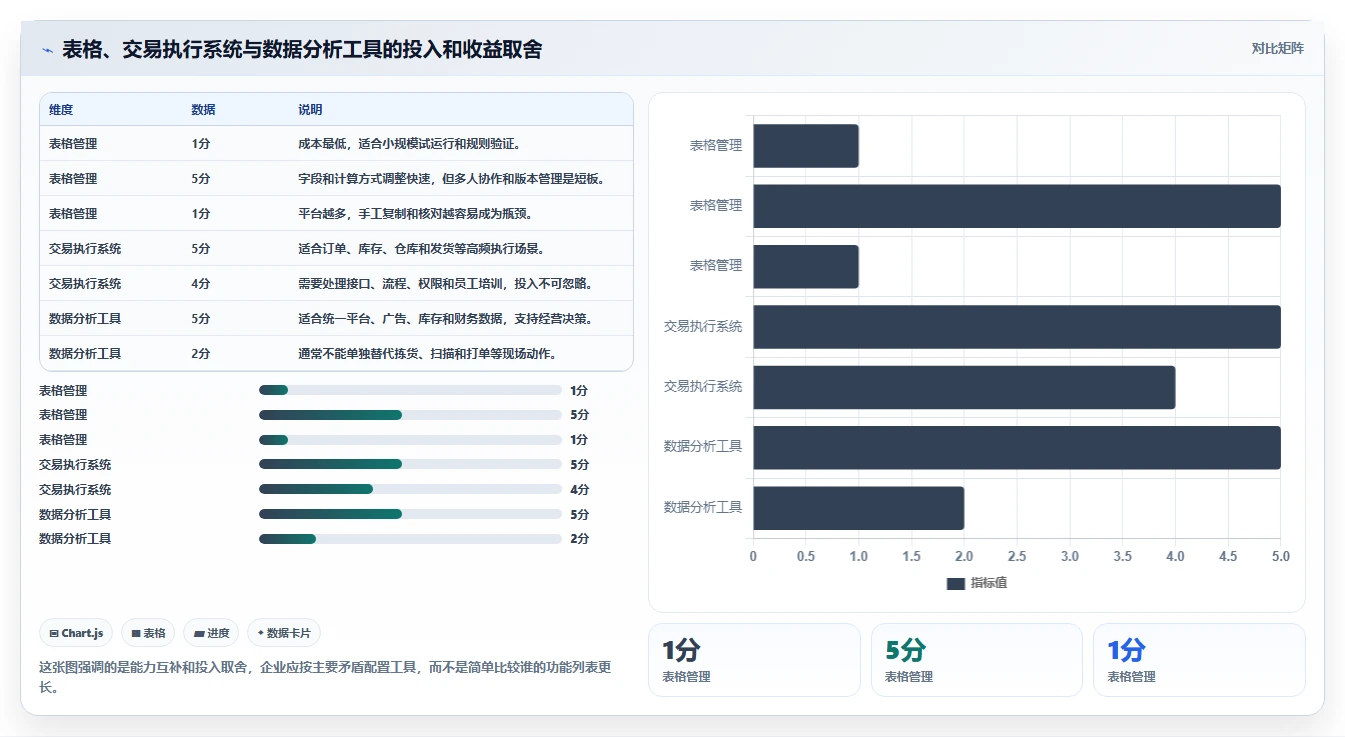Screen dimensions: 1345x737
Task: Click the 4.5 tick on chart x-axis
Action: pyautogui.click(x=1228, y=556)
